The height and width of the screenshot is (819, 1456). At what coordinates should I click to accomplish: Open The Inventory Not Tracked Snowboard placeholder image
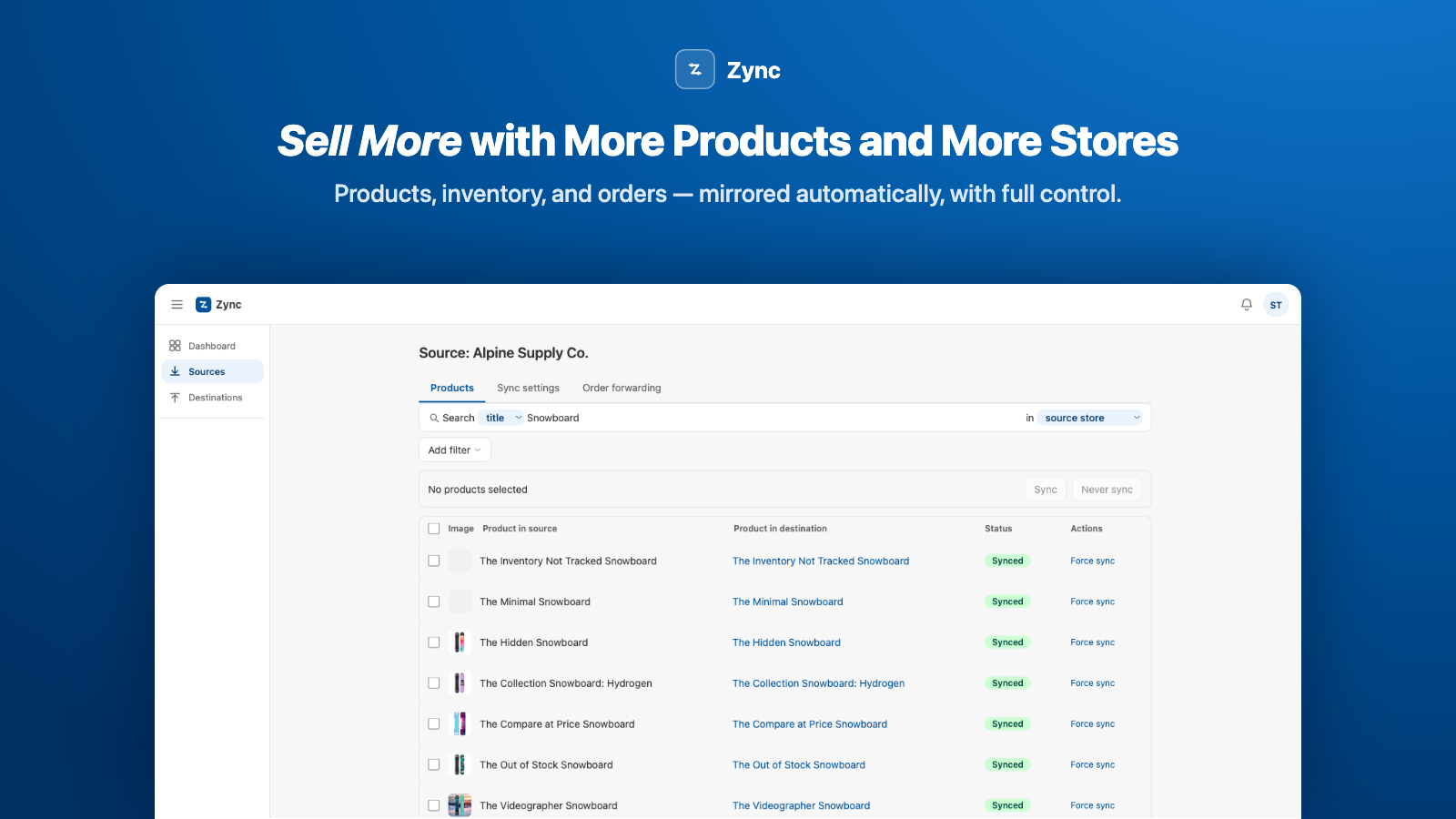tap(460, 561)
